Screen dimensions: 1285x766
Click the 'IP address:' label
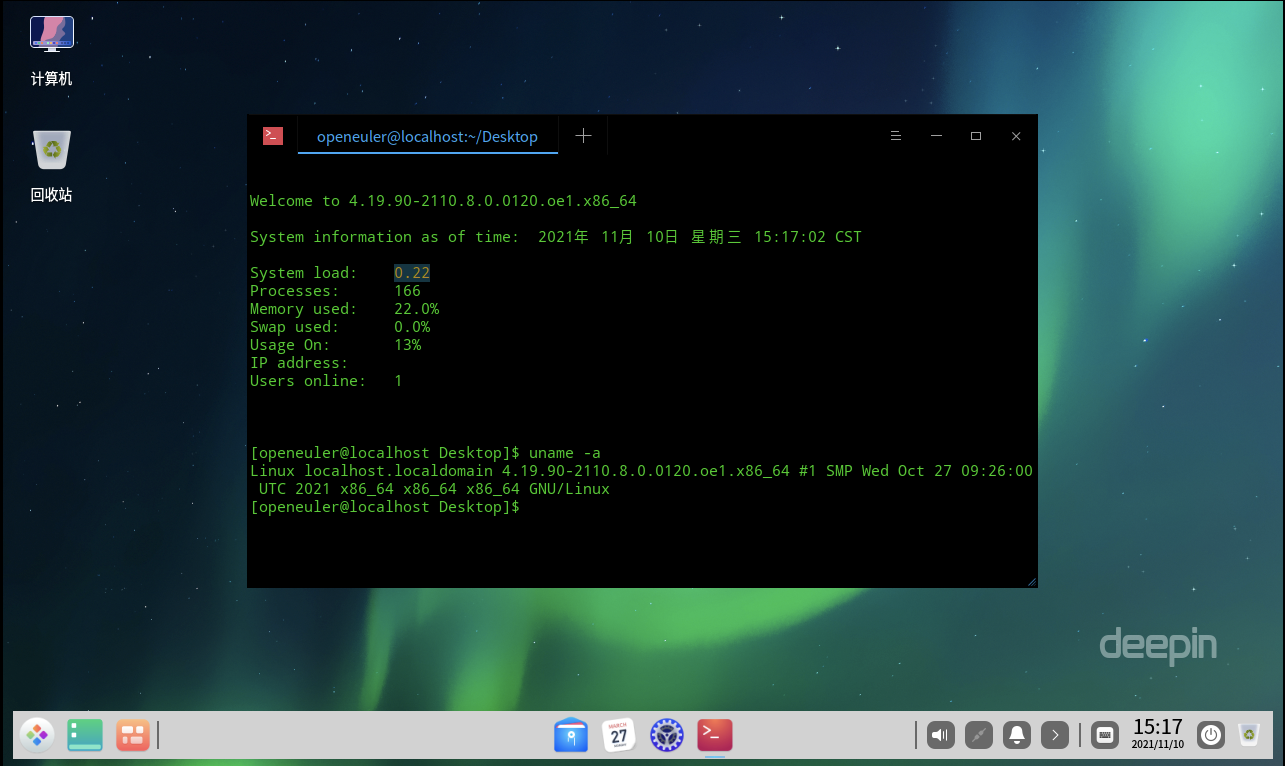(x=299, y=363)
